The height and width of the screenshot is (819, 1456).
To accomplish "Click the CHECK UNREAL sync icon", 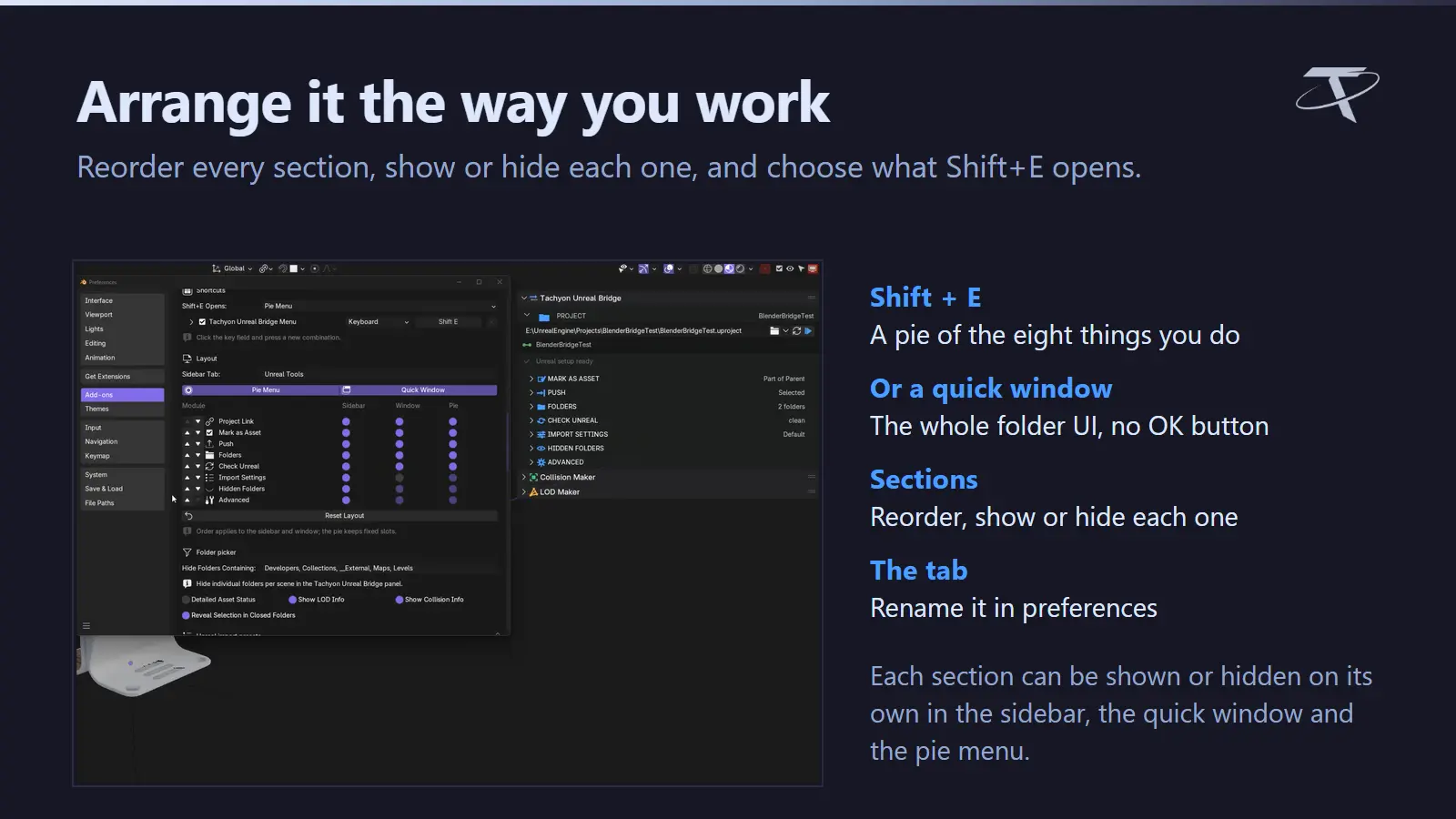I will pyautogui.click(x=541, y=420).
